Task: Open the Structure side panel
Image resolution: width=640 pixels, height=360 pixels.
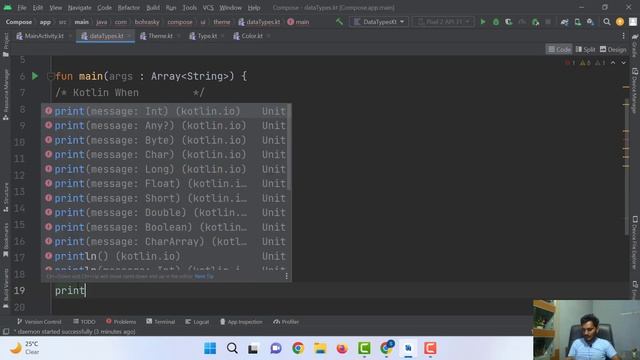Action: click(6, 197)
